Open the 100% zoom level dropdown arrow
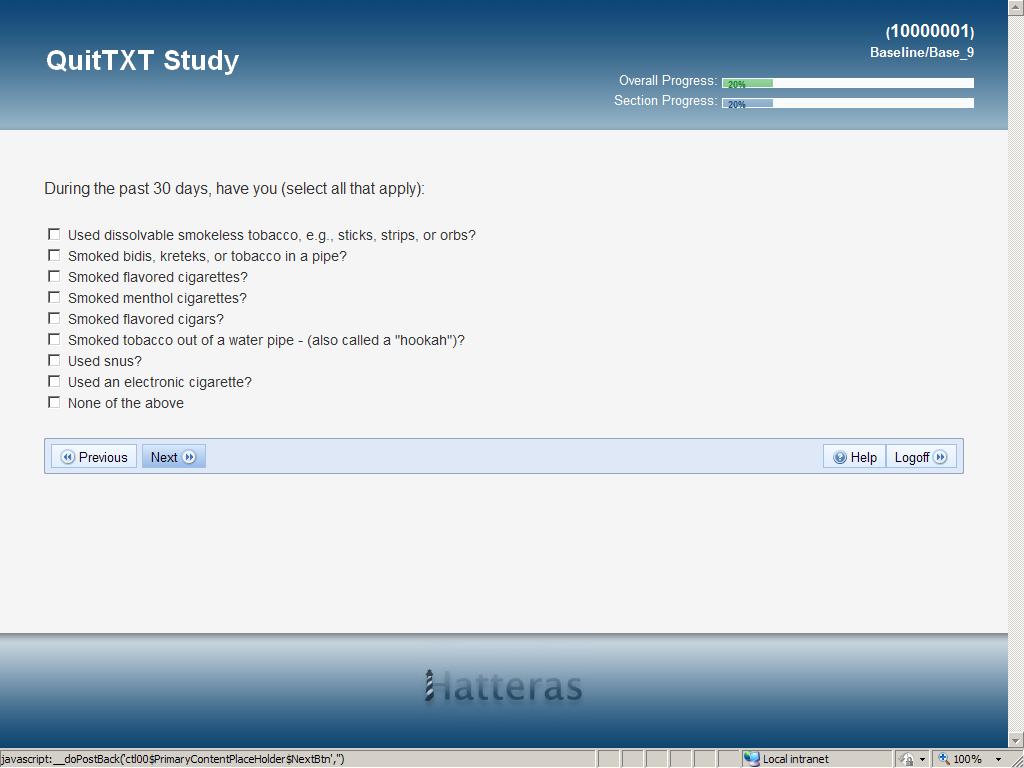Viewport: 1024px width, 768px height. point(999,760)
